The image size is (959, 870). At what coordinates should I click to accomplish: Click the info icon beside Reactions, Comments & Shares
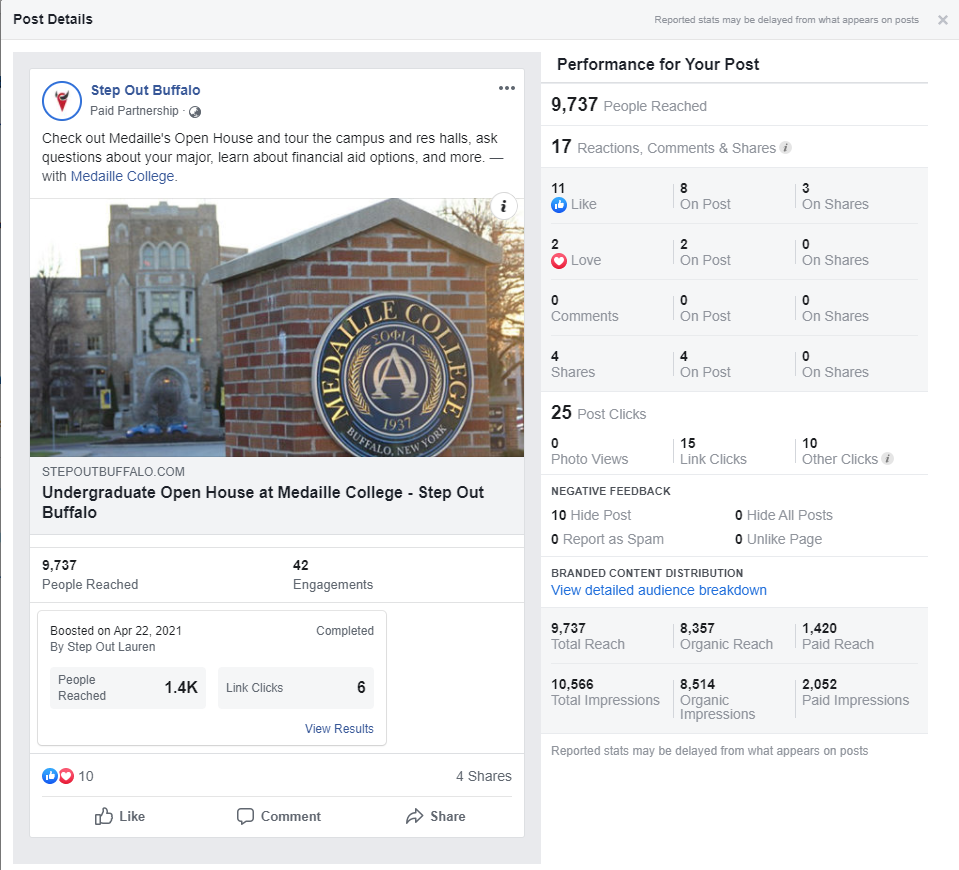pos(786,147)
